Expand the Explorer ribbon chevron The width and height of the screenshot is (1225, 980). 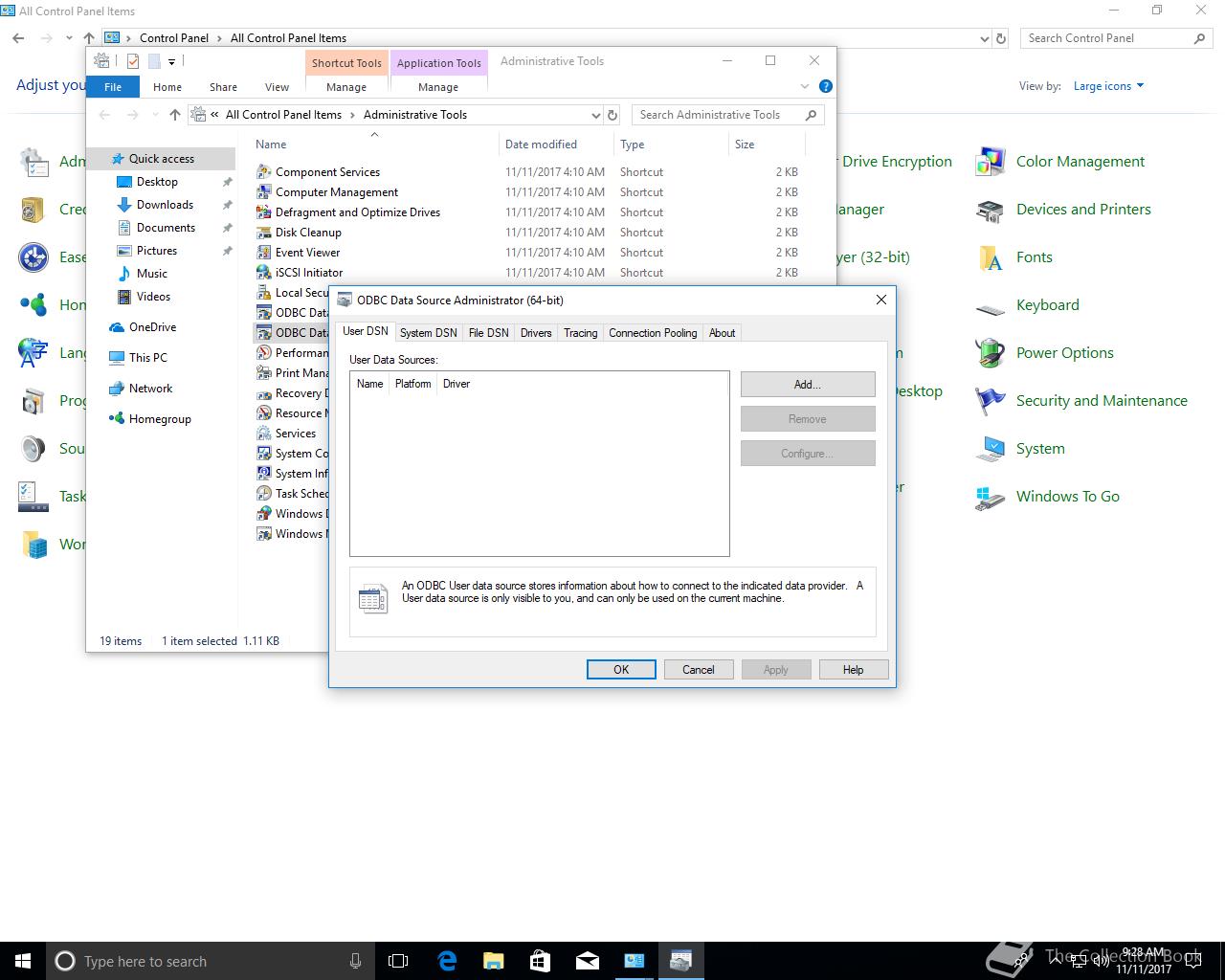point(805,86)
